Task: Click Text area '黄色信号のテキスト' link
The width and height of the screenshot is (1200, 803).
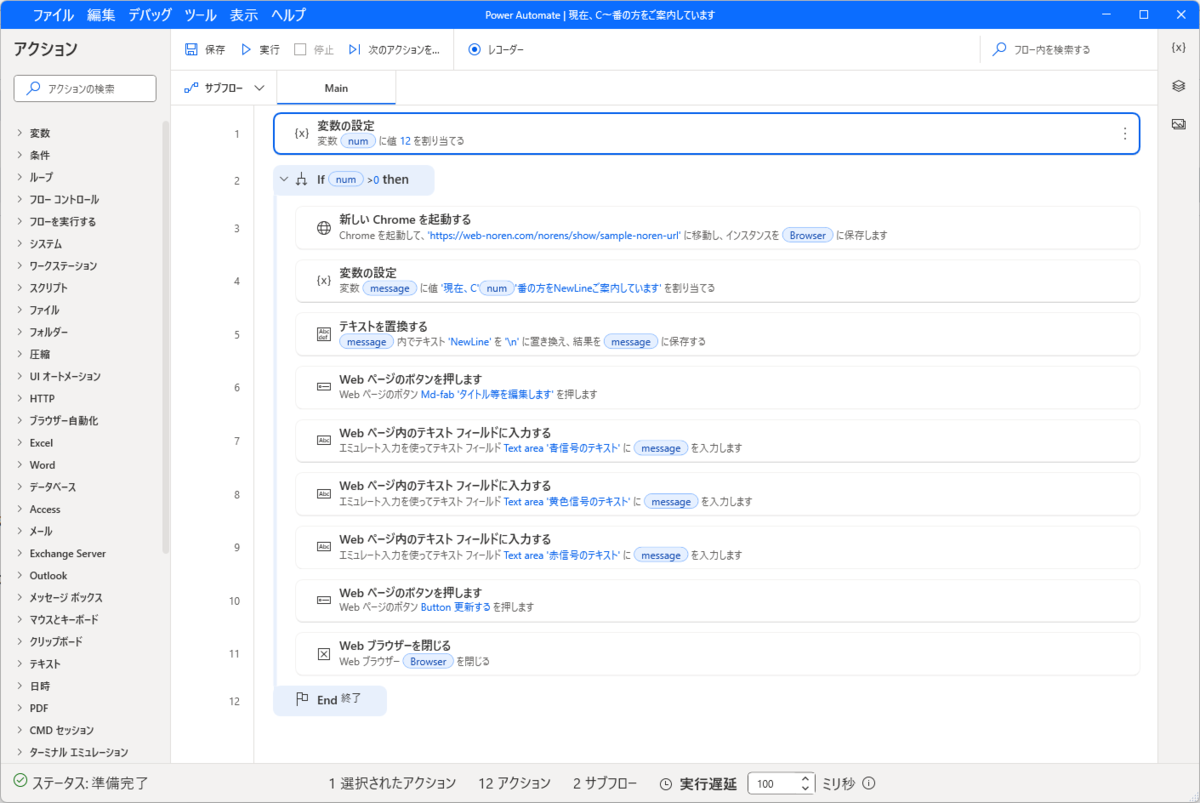Action: (567, 501)
